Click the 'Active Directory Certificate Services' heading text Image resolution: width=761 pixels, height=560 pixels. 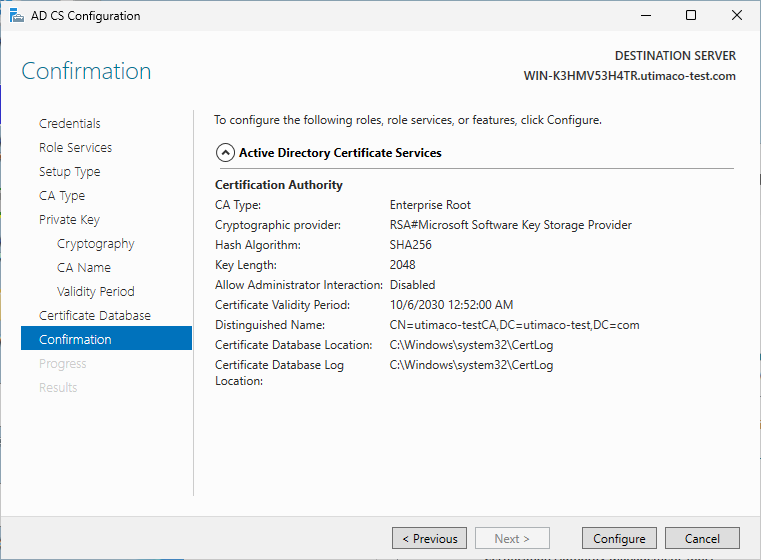pos(340,153)
